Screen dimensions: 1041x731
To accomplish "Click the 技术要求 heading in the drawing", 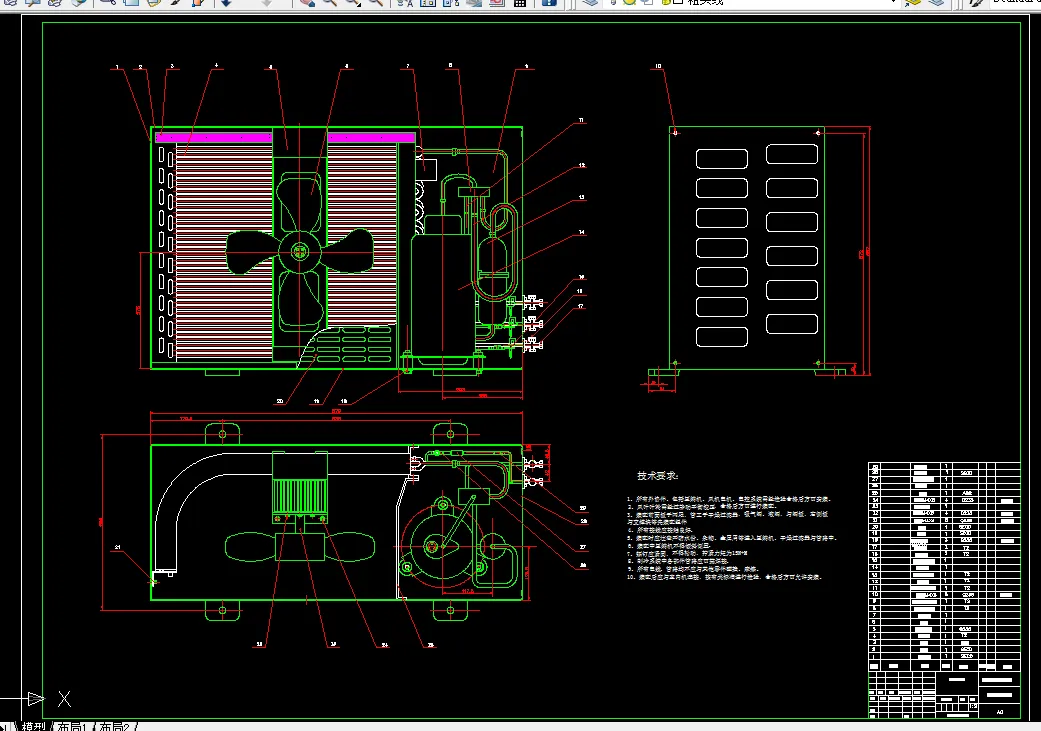I will point(659,476).
